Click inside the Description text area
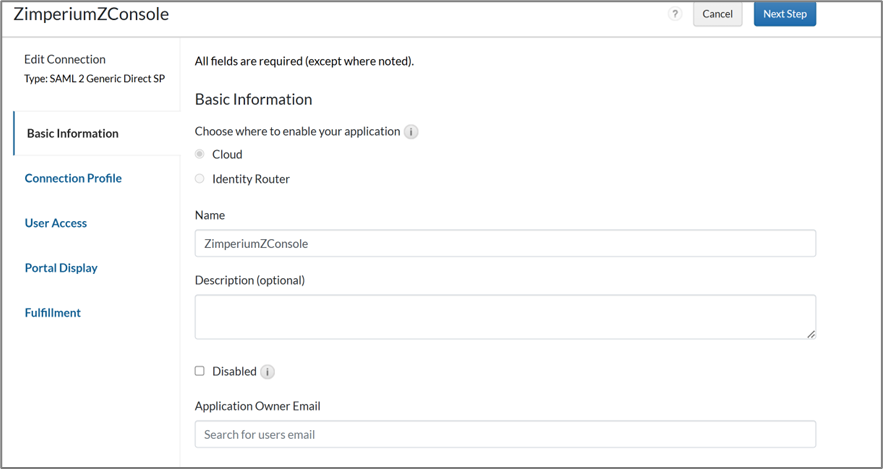This screenshot has width=883, height=469. coord(505,316)
